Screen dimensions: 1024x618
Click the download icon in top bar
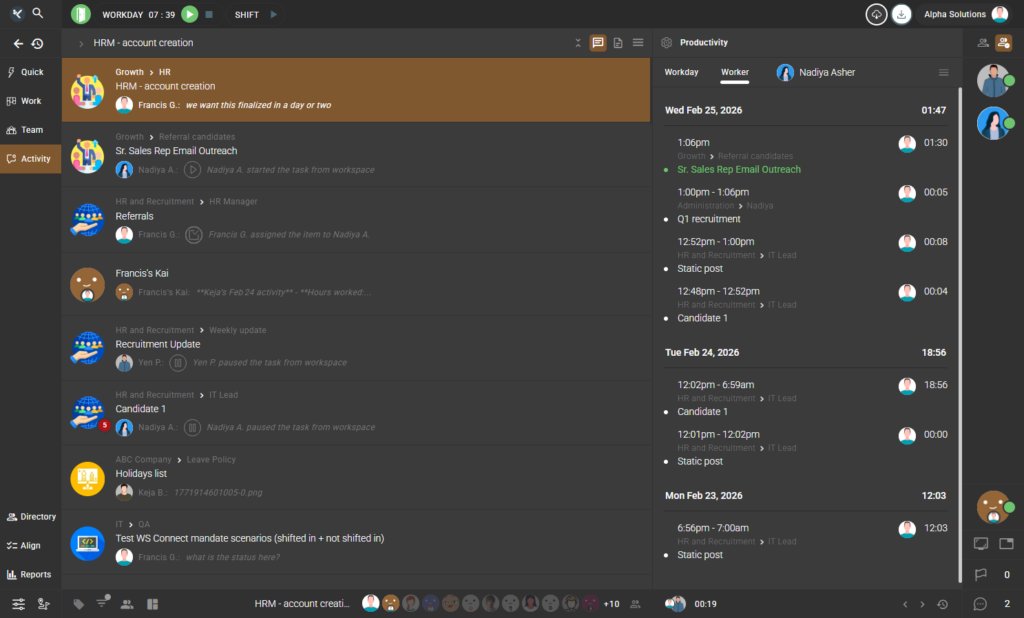(901, 14)
